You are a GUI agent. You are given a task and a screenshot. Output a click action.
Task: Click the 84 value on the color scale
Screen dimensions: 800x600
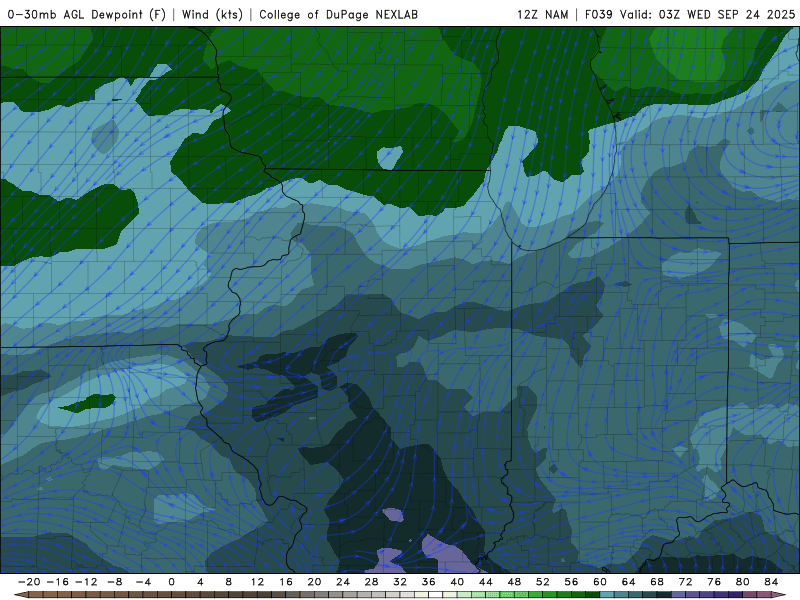771,582
